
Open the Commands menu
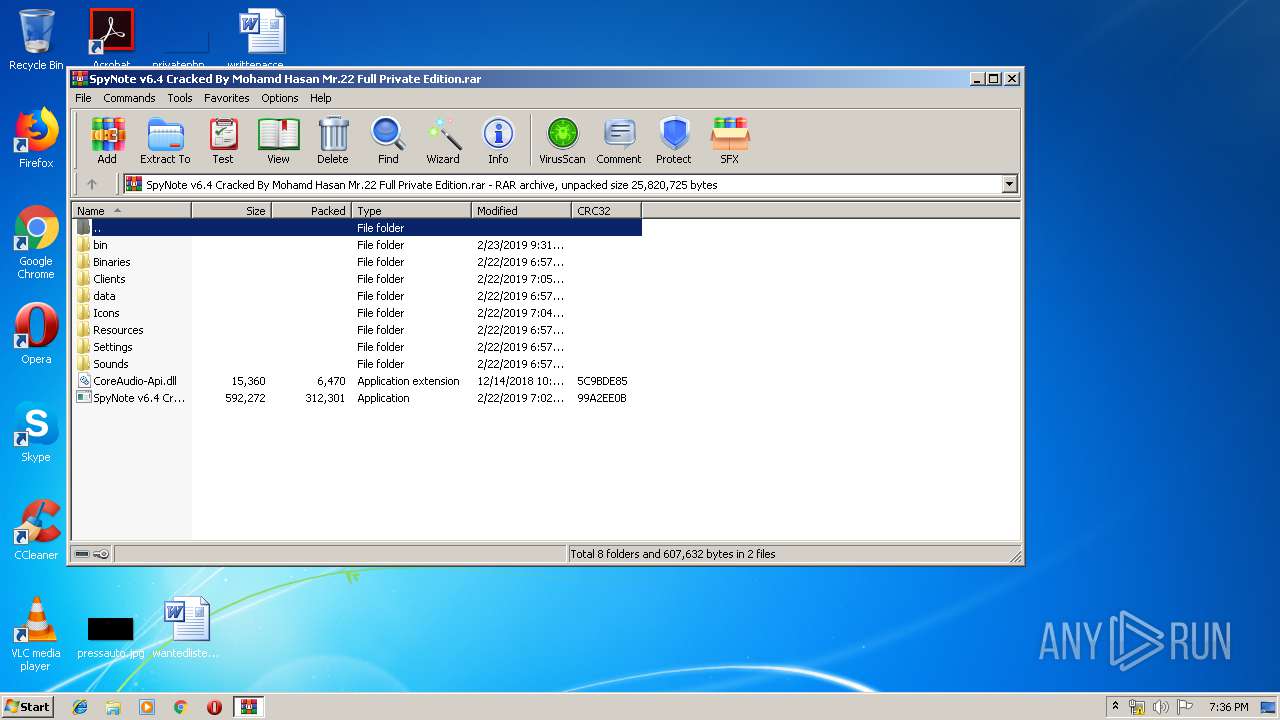pos(129,98)
